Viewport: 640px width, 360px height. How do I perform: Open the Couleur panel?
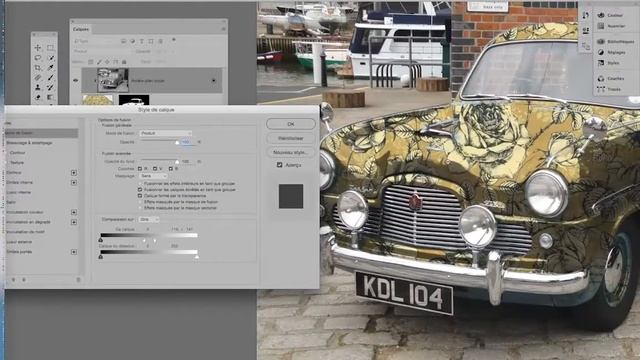611,15
